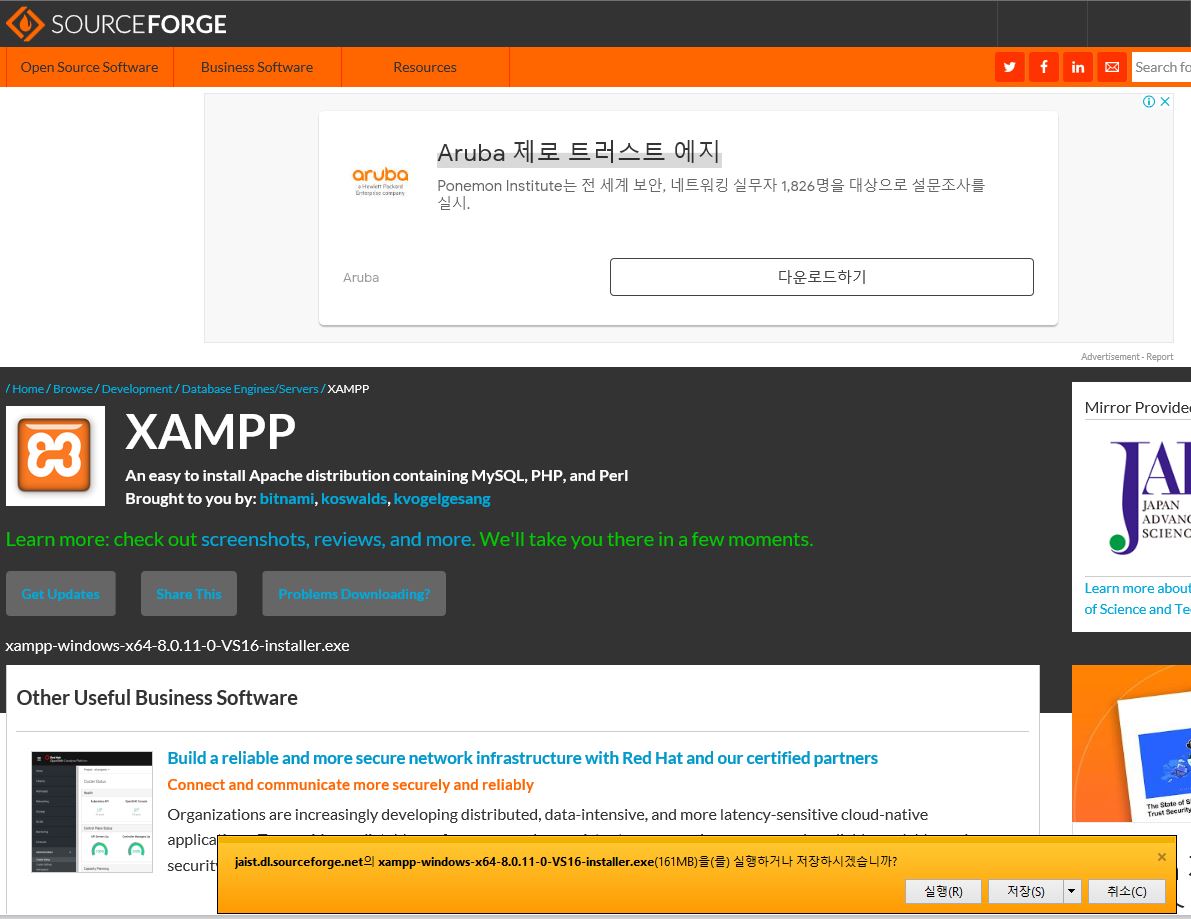Click the Get Updates button
This screenshot has width=1191, height=919.
click(61, 594)
